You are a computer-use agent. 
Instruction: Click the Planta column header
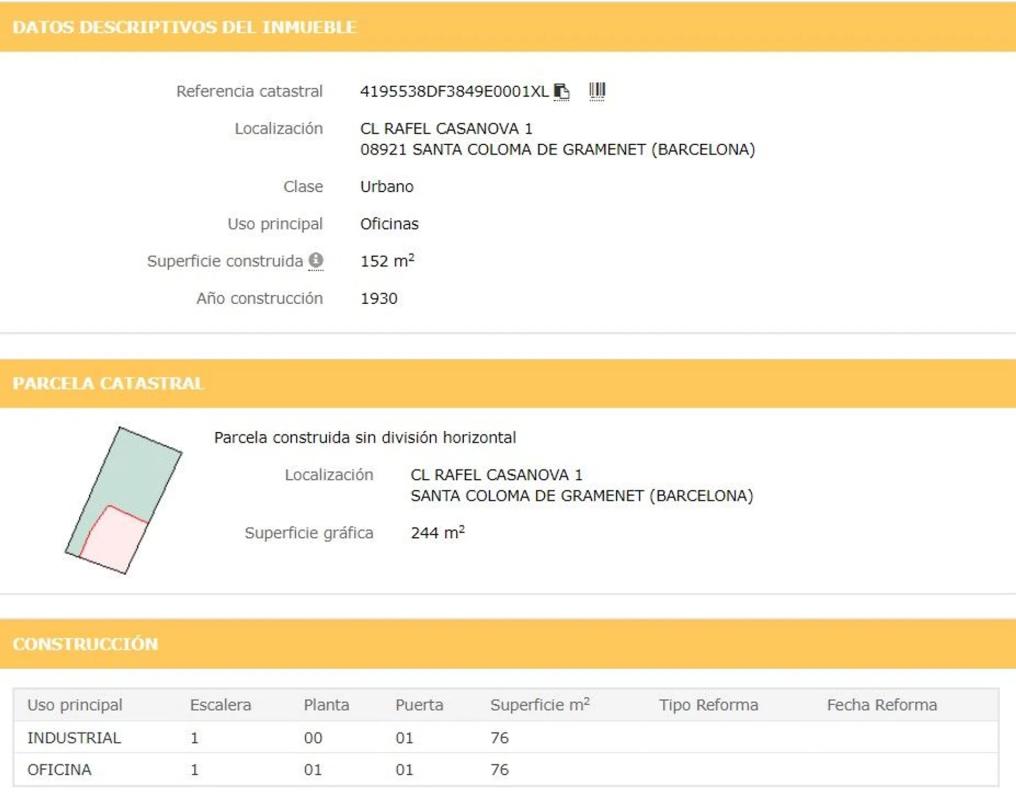click(x=326, y=705)
